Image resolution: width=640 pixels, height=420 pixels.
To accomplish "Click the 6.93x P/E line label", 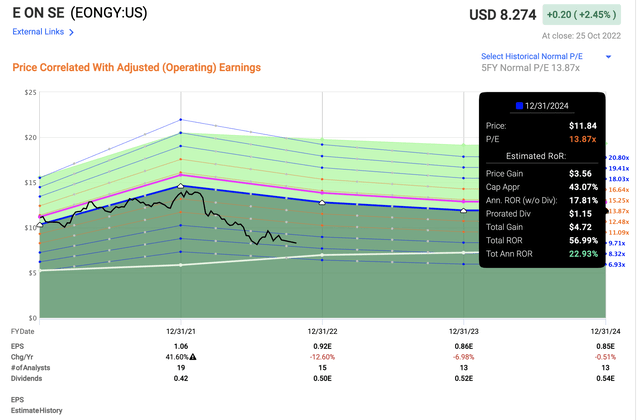I will coord(617,264).
